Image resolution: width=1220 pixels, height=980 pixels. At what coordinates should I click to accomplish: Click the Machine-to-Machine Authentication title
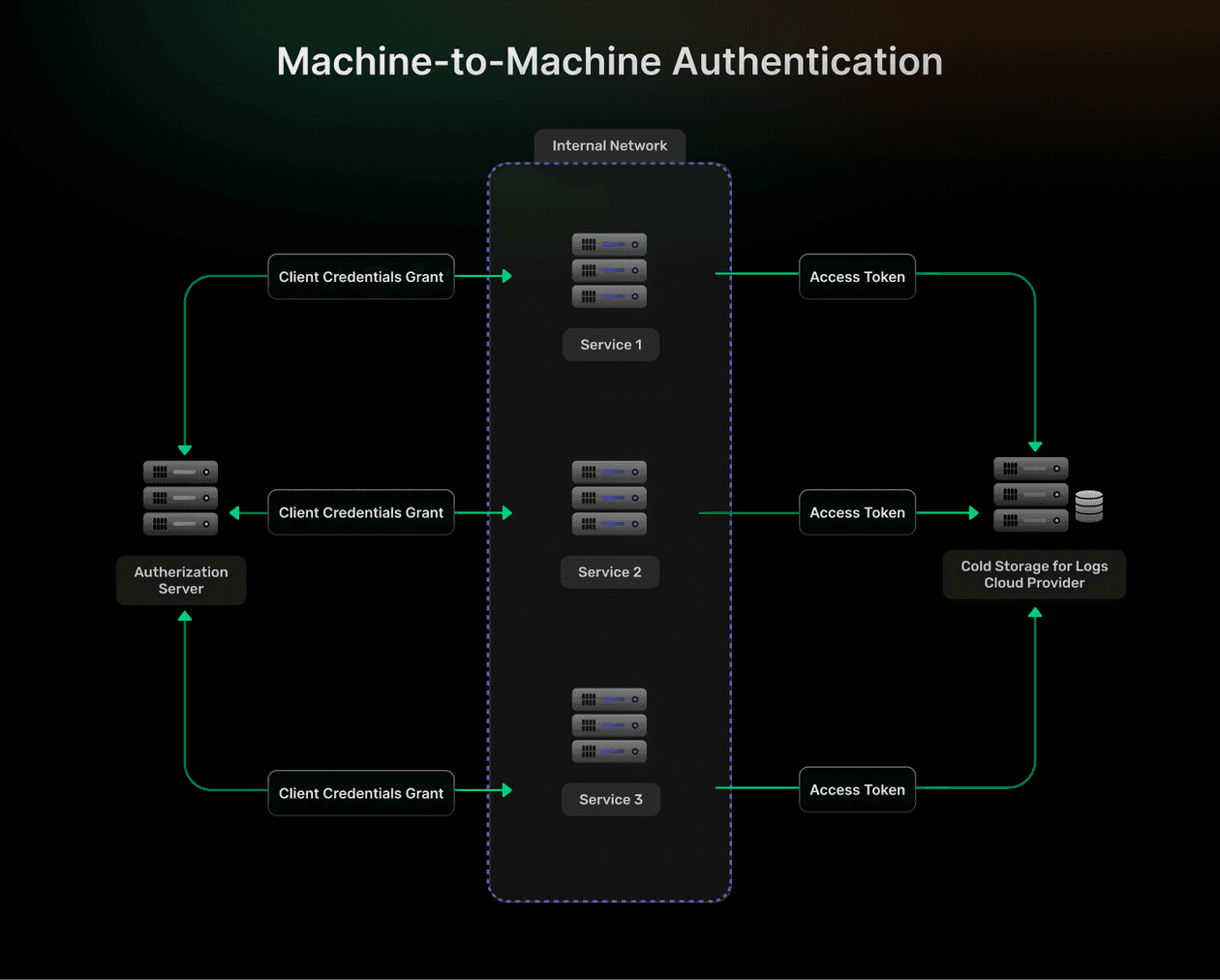[x=610, y=60]
